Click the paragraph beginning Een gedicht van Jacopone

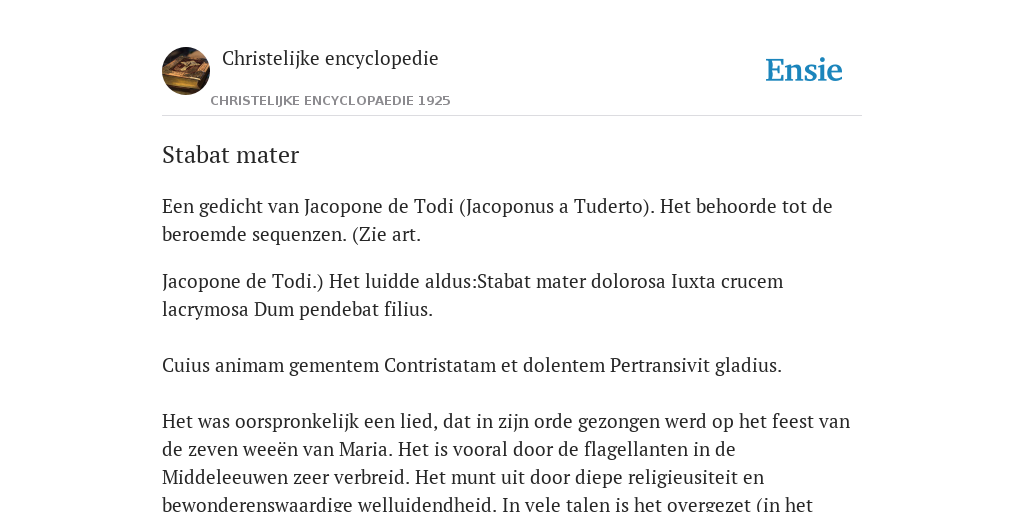point(497,220)
